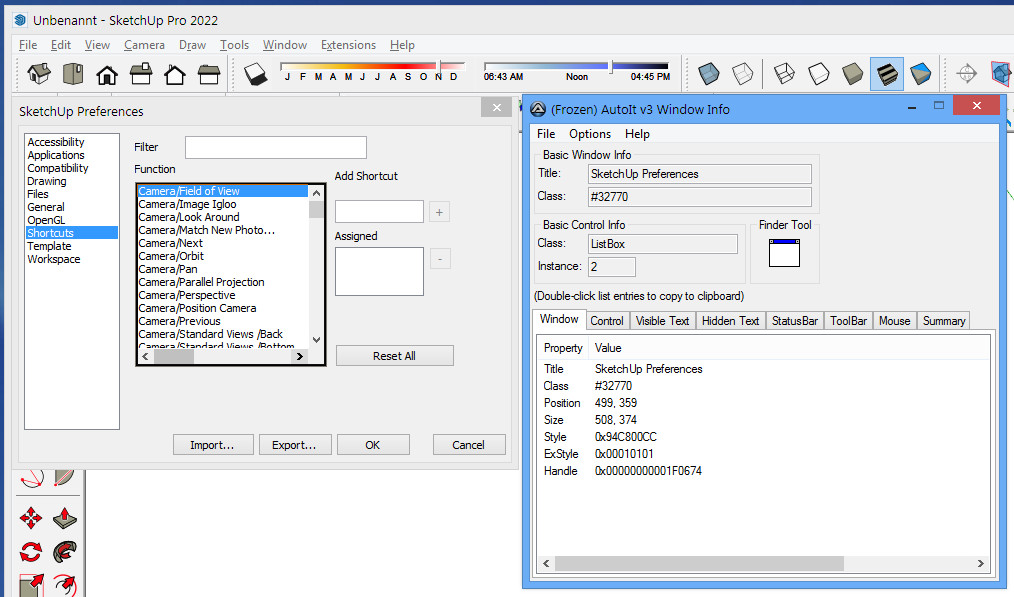Select OpenGL in preferences category list
The height and width of the screenshot is (597, 1014).
pos(47,220)
